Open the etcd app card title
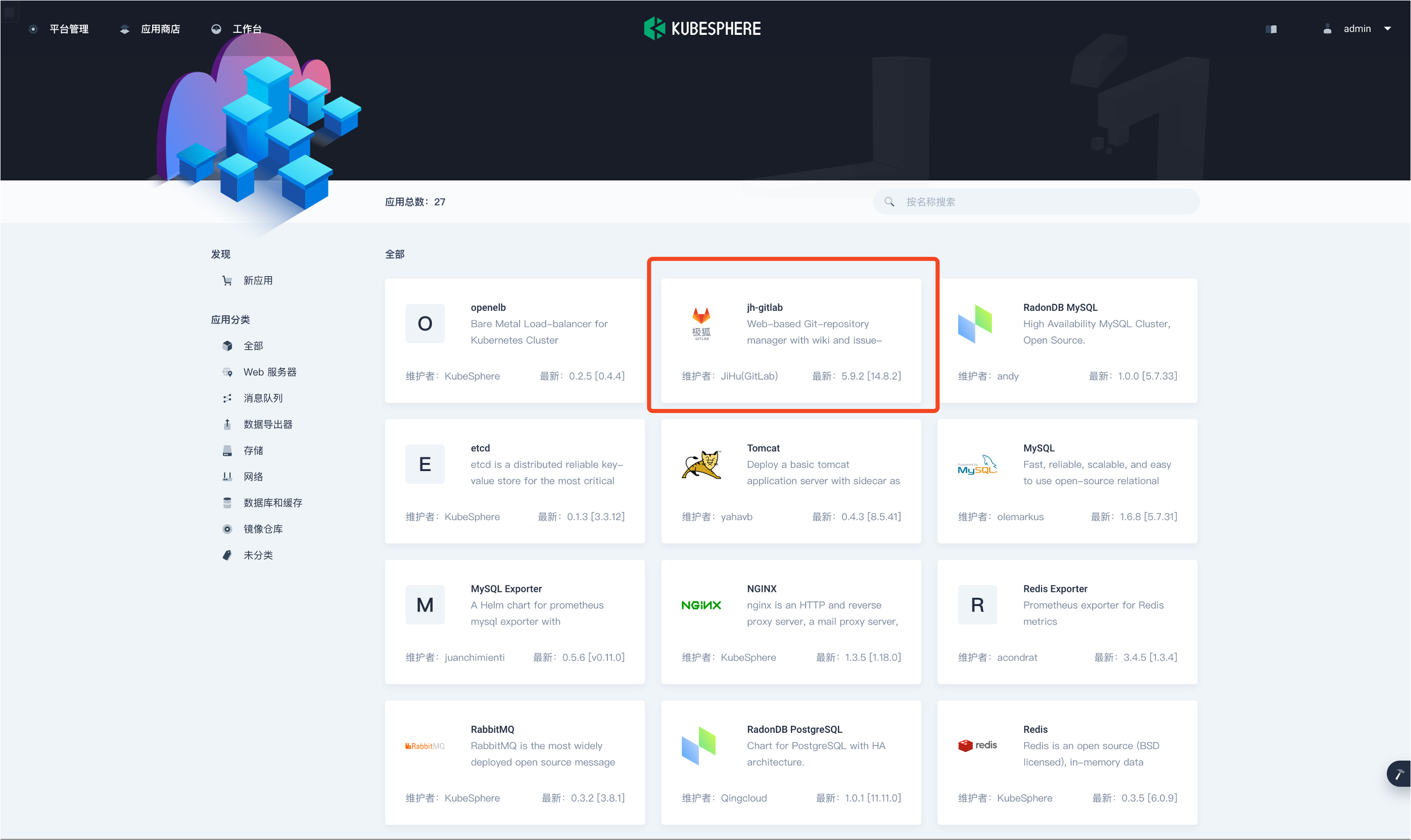1411x840 pixels. (480, 448)
